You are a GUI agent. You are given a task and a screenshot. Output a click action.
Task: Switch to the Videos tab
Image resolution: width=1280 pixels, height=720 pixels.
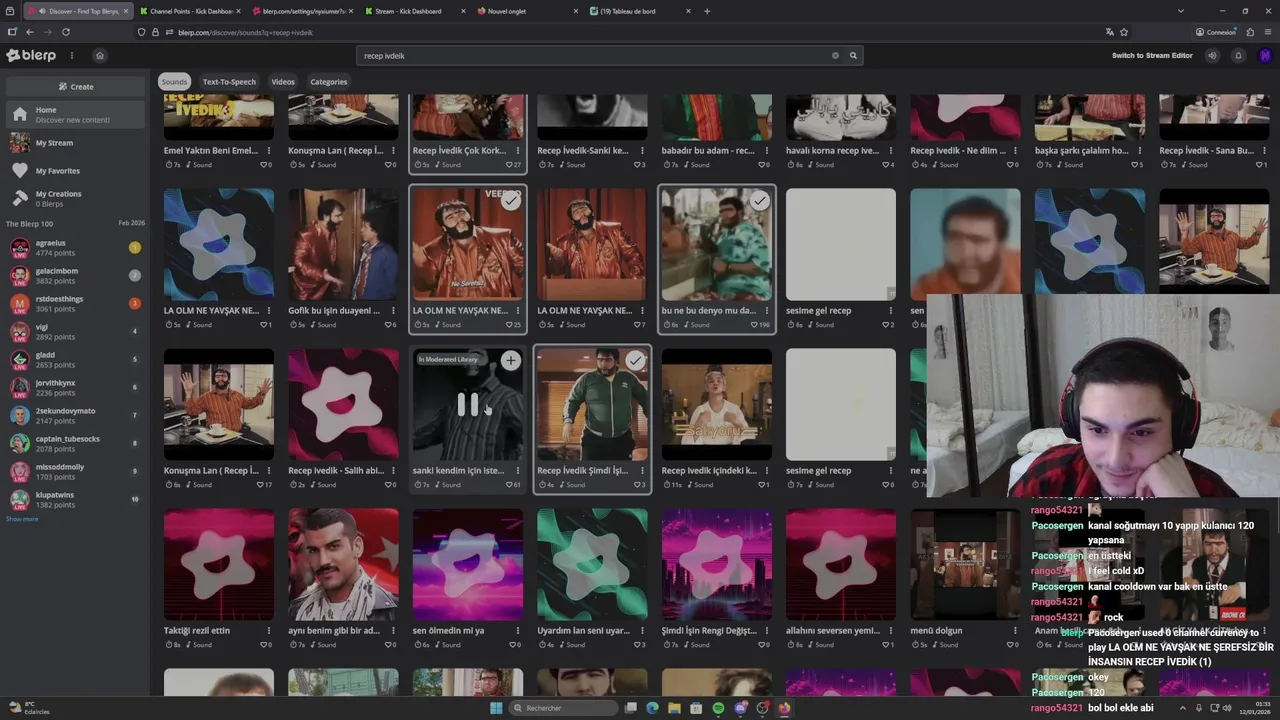point(283,82)
